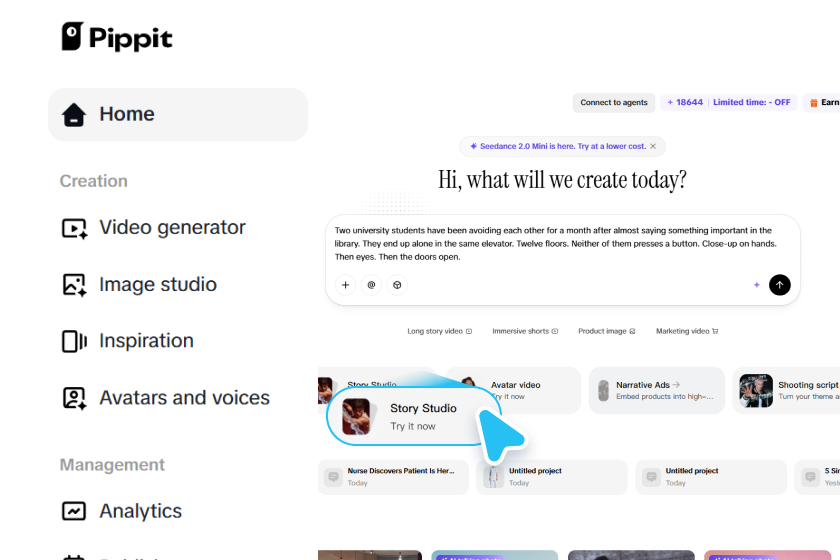This screenshot has width=840, height=560.
Task: Click the plus attachment icon
Action: coord(346,285)
